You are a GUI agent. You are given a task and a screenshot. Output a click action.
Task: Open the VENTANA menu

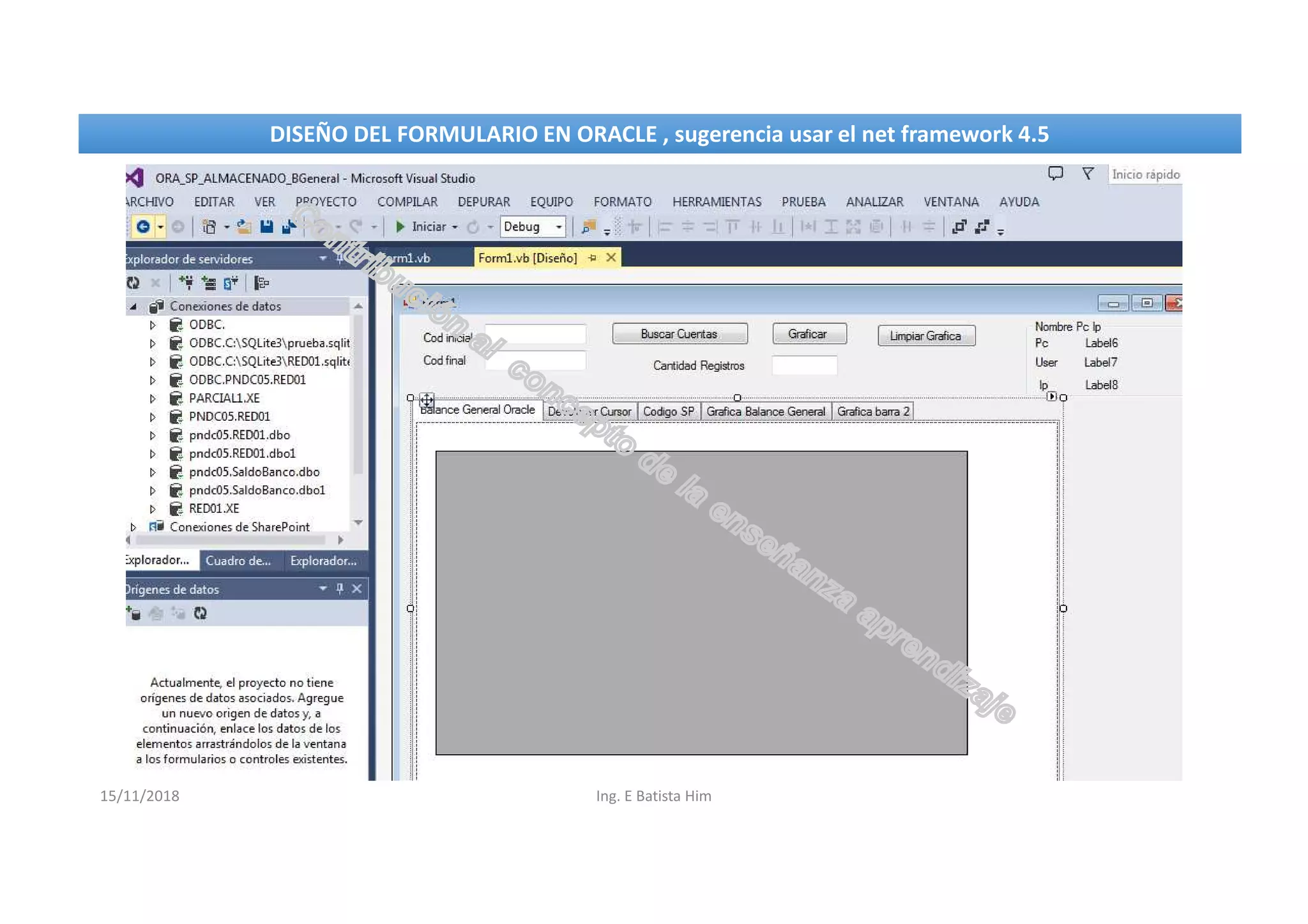tap(951, 202)
